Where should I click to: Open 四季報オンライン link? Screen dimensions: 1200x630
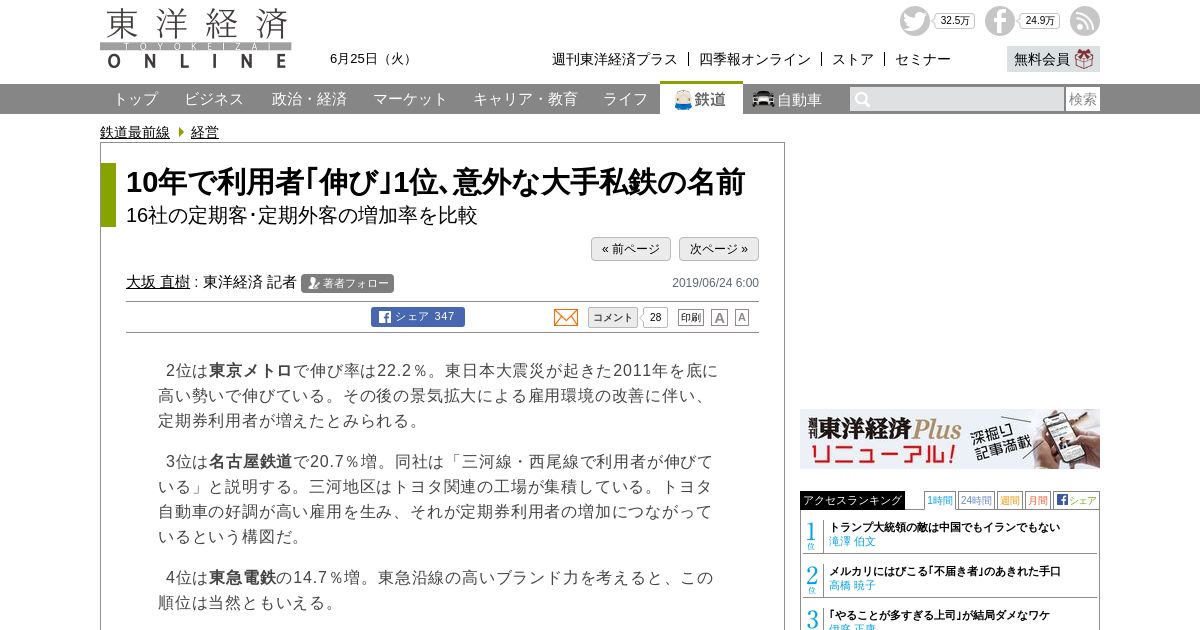755,59
